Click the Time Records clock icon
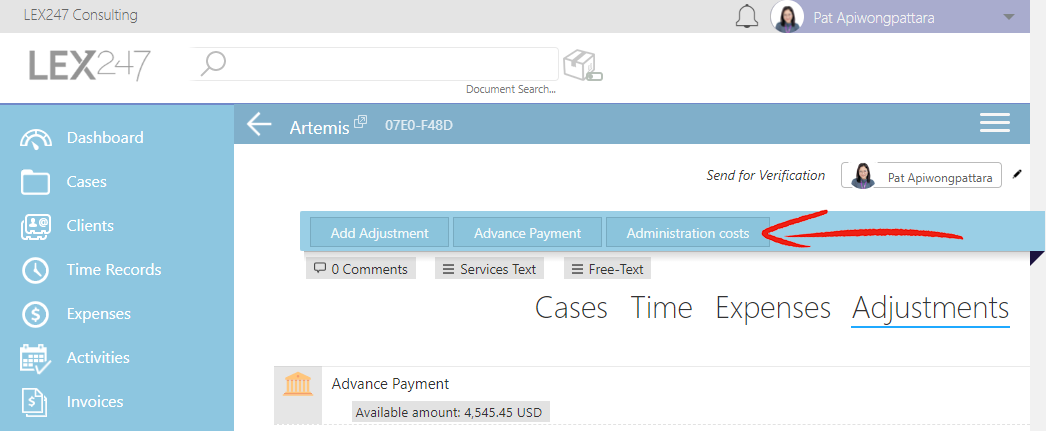Viewport: 1046px width, 431px height. [x=35, y=270]
